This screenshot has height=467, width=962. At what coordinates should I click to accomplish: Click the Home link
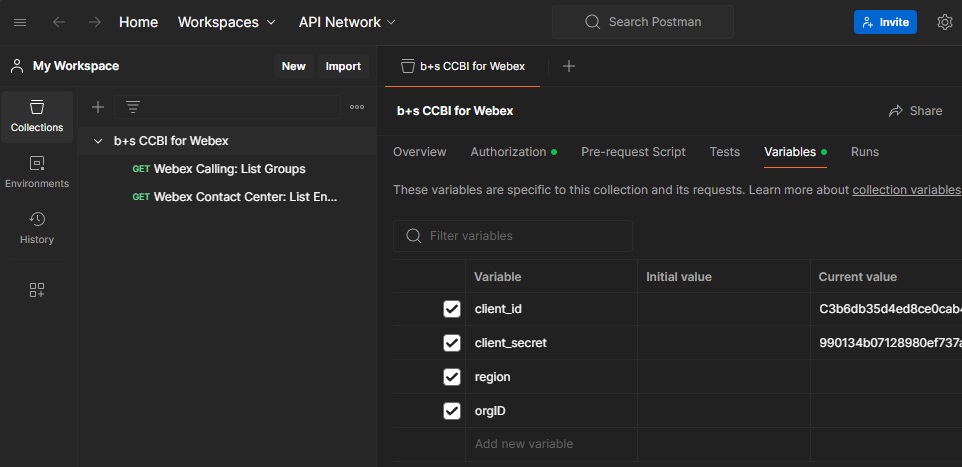[138, 22]
